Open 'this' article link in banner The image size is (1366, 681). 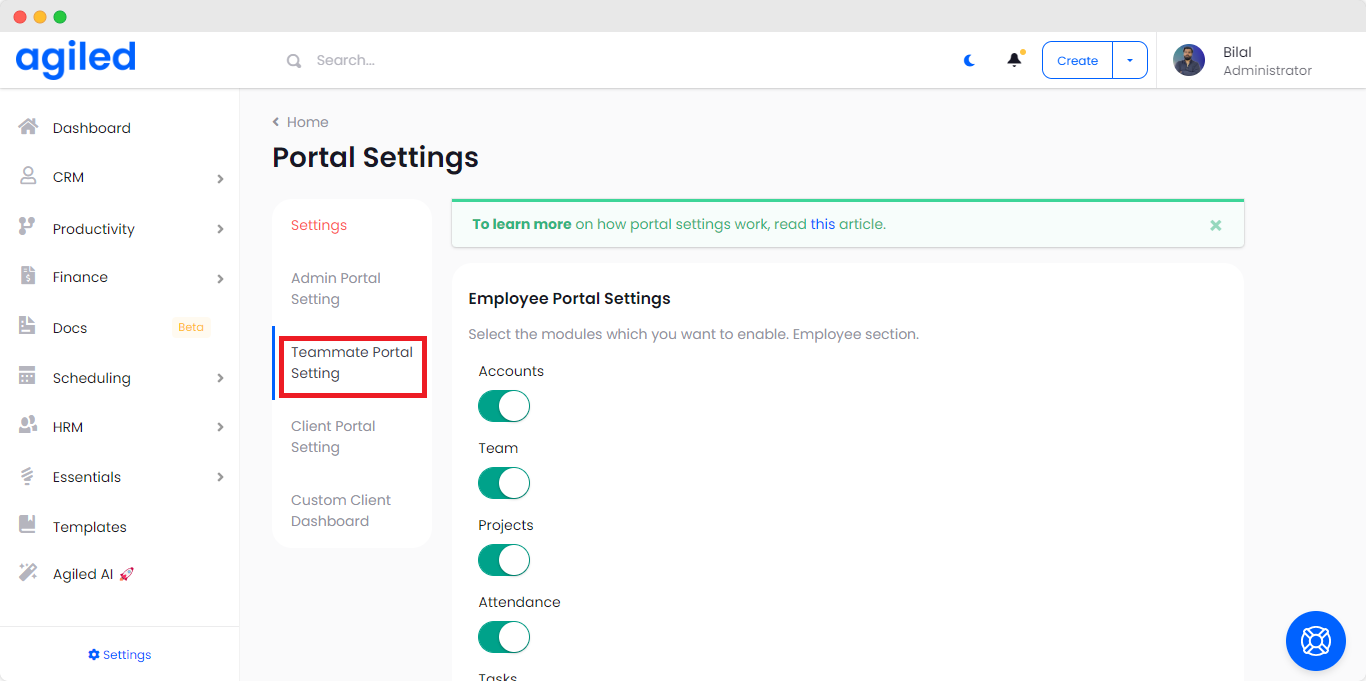click(822, 224)
